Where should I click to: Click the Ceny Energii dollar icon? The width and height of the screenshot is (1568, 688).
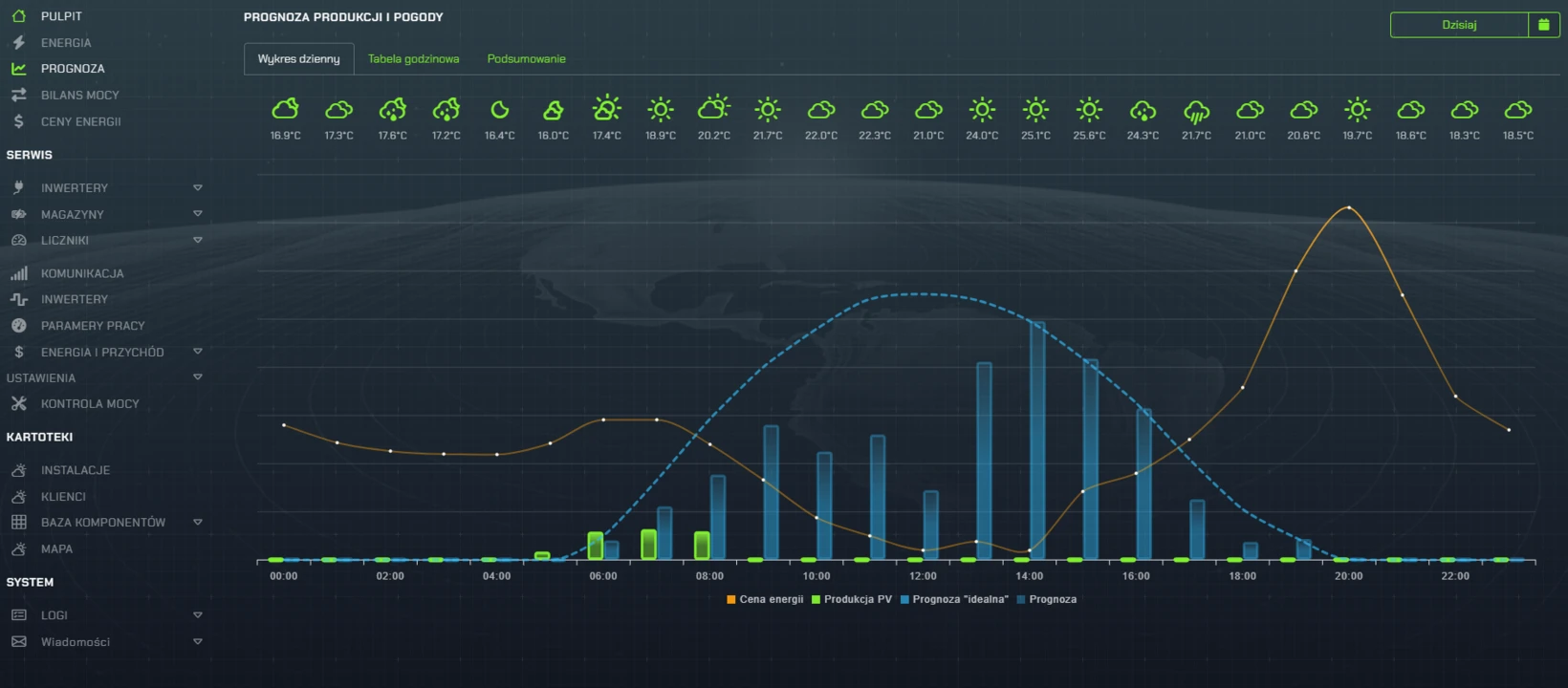click(18, 121)
